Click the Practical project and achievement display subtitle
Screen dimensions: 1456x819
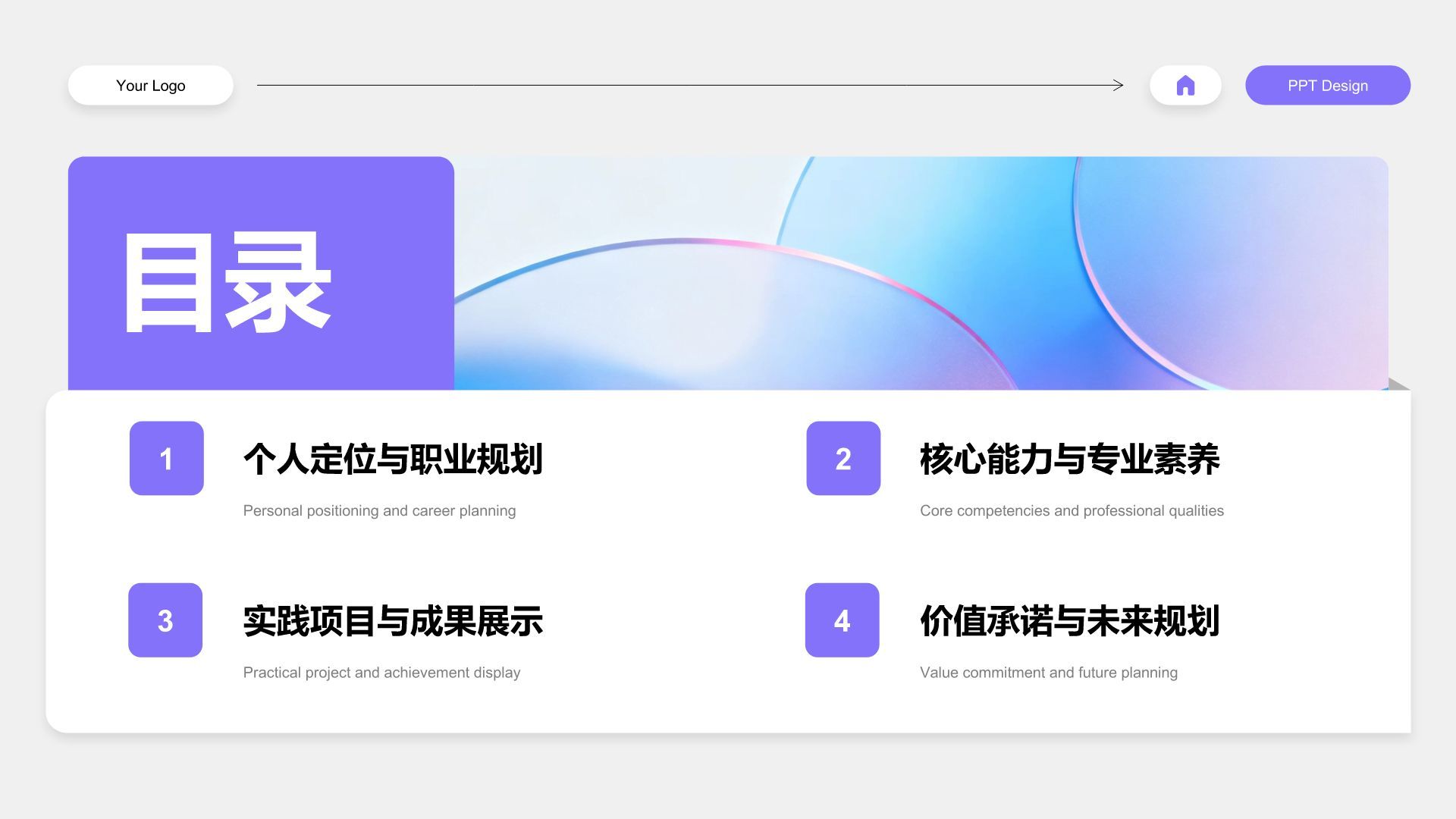[381, 673]
